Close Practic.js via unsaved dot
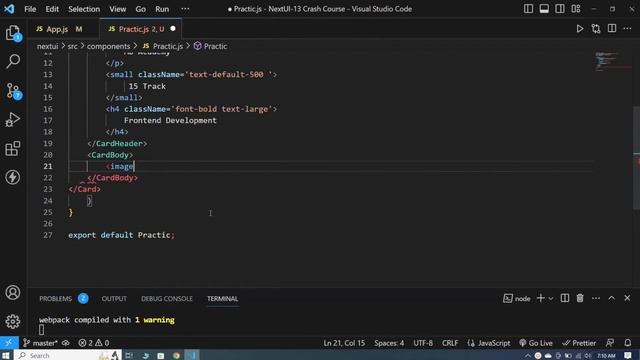 click(x=173, y=29)
